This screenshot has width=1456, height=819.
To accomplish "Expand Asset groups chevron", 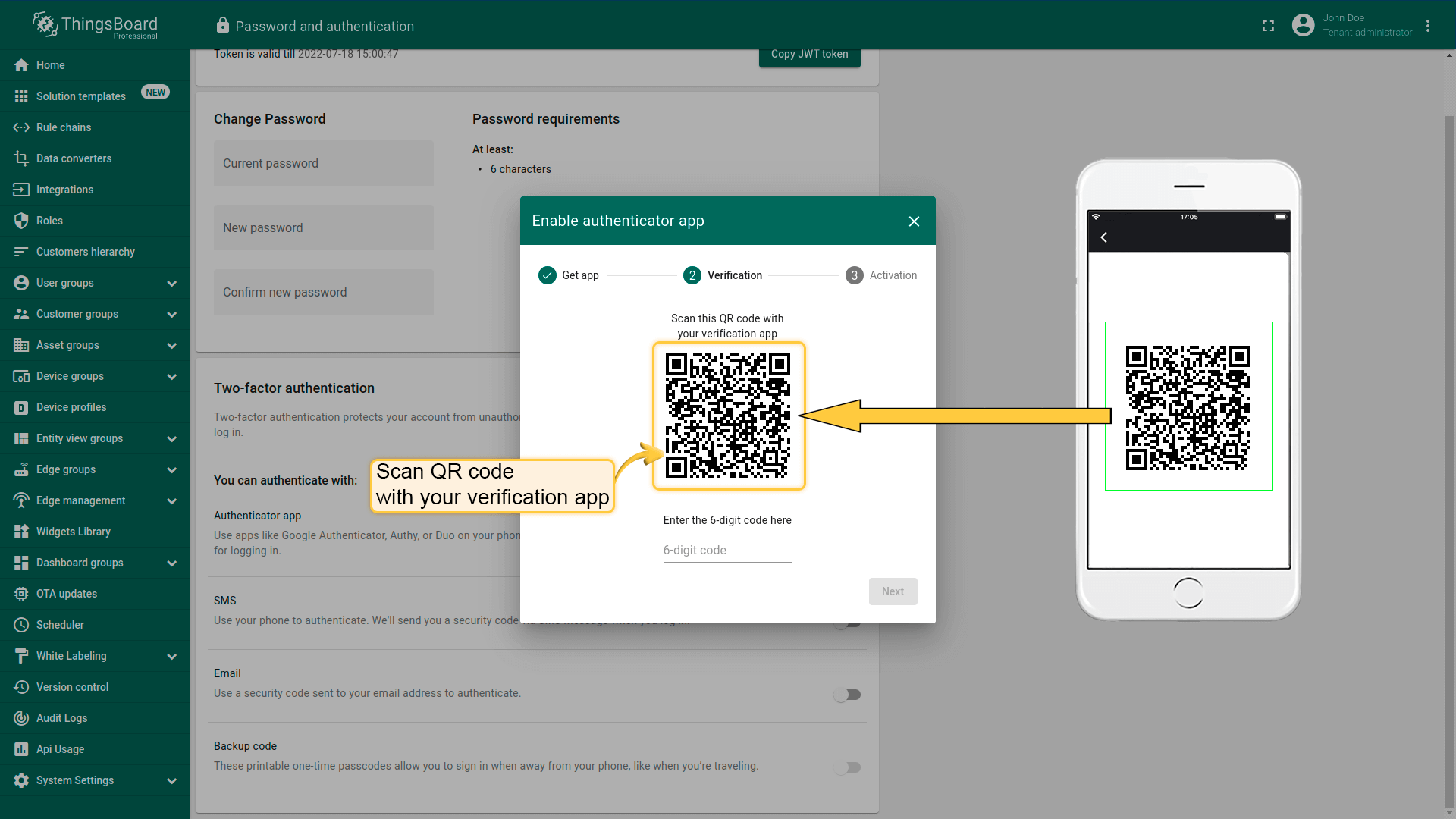I will [172, 346].
